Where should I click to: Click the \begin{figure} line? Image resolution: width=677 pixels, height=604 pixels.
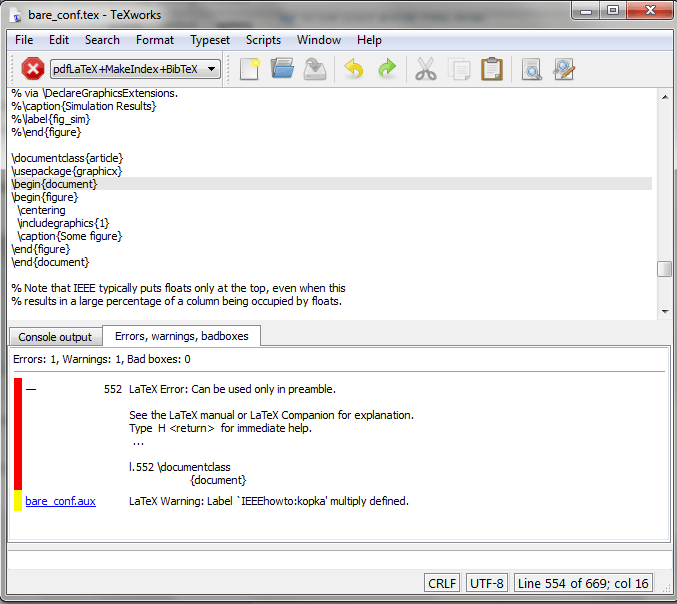coord(45,197)
